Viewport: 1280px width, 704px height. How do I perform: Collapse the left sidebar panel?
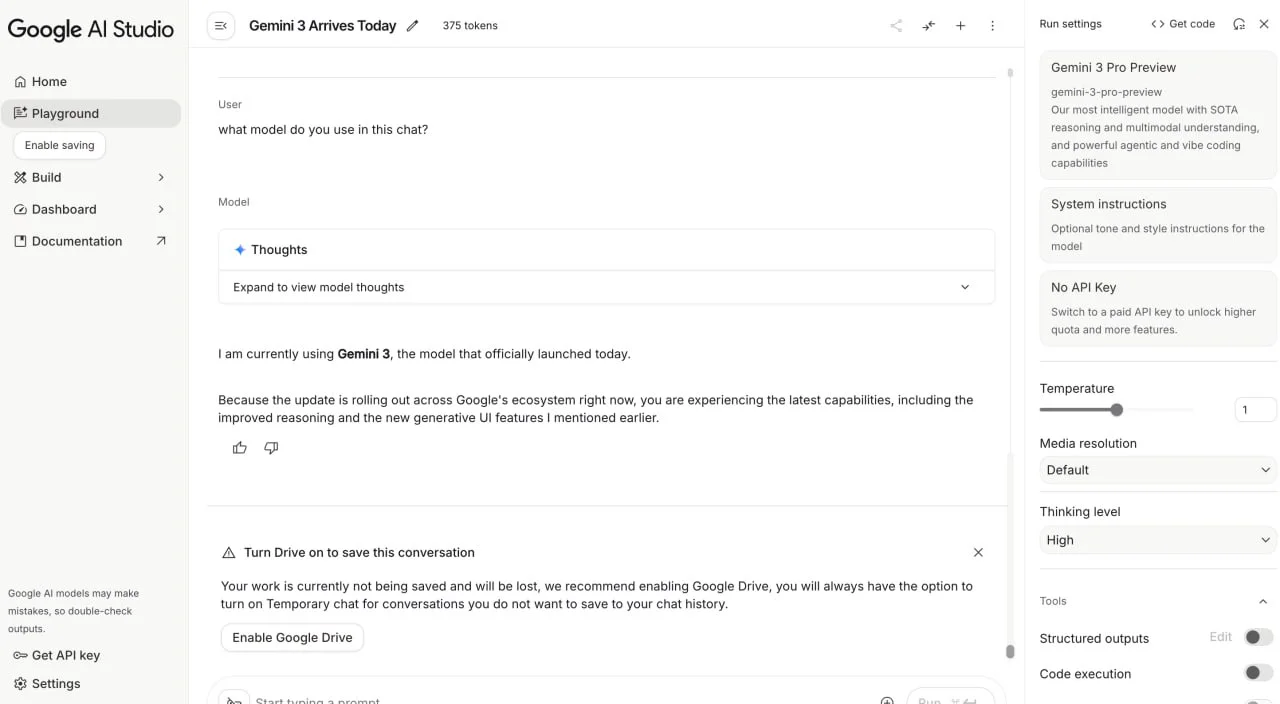pos(221,26)
